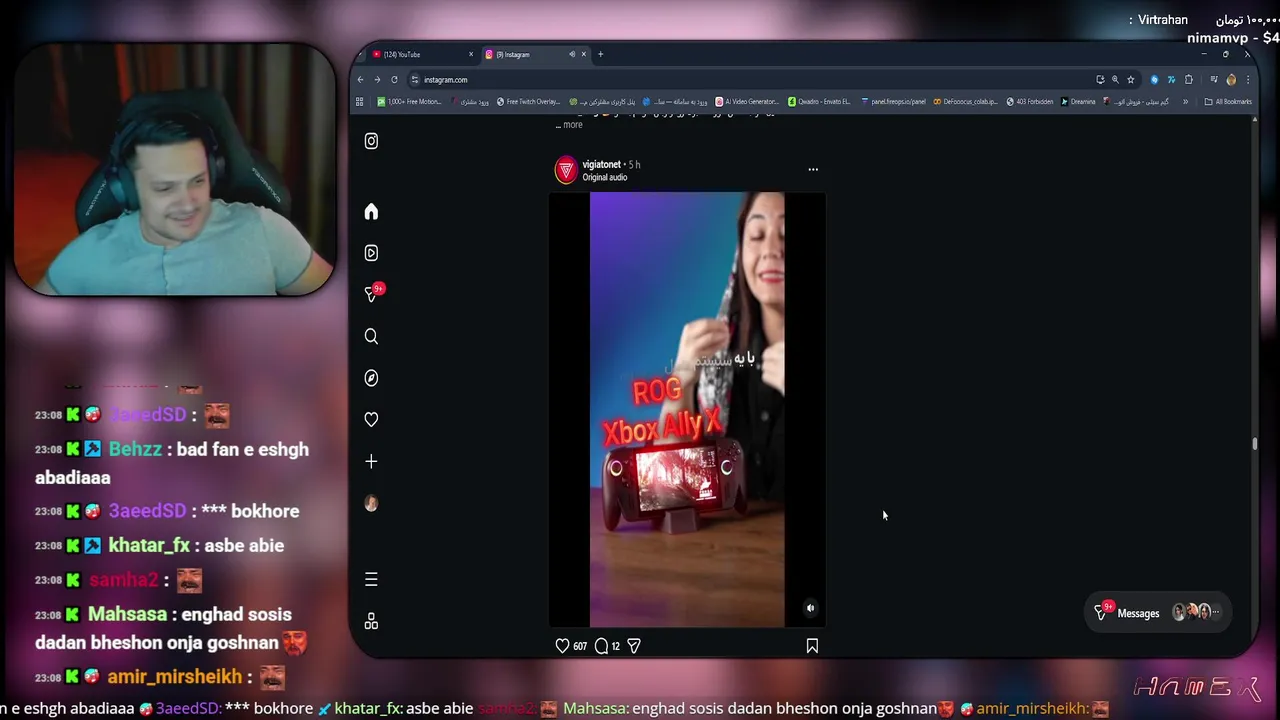Create a new post with the plus icon
This screenshot has height=720, width=1280.
pos(371,461)
